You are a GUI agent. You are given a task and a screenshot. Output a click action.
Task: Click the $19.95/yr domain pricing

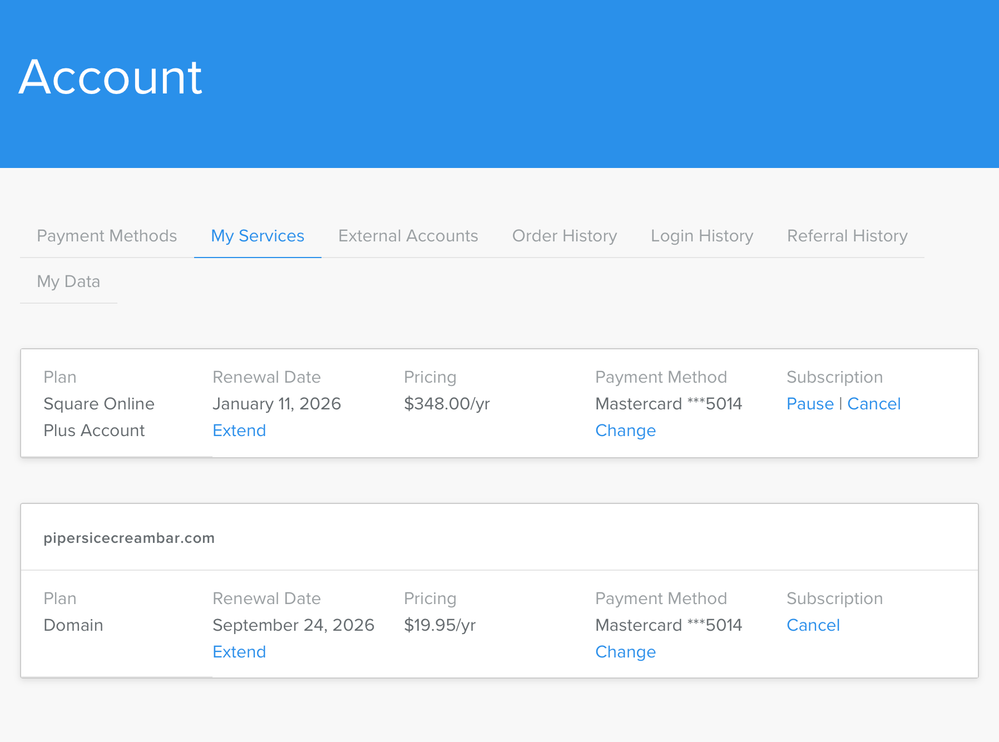(439, 625)
